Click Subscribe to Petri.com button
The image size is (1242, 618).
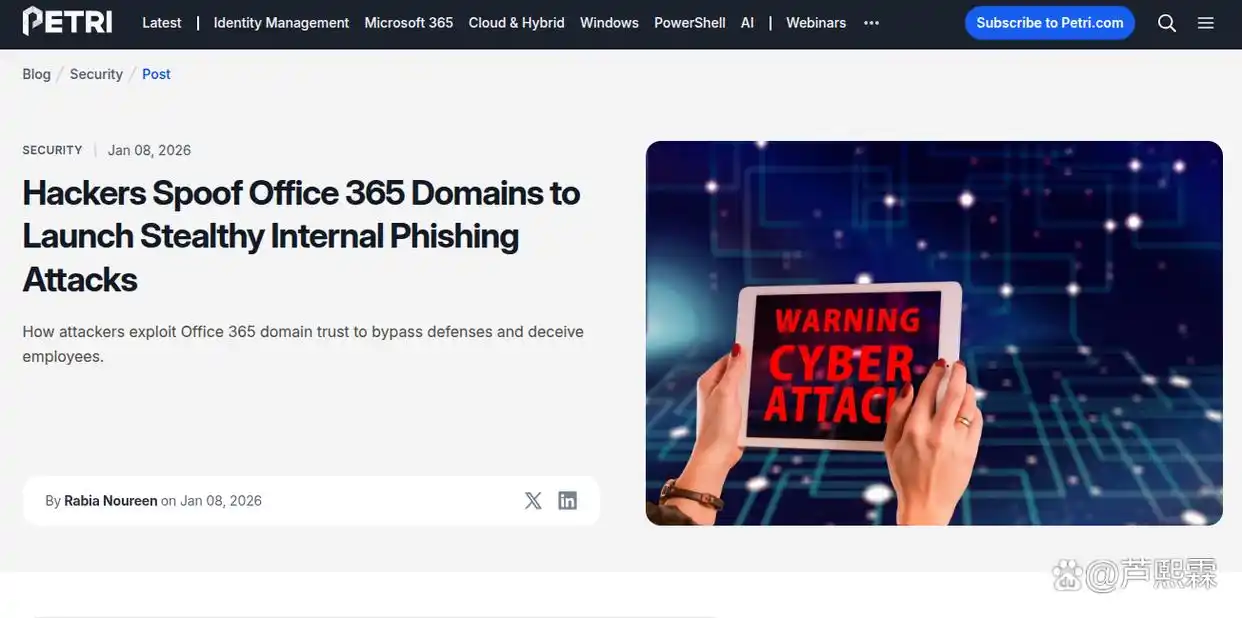point(1050,23)
